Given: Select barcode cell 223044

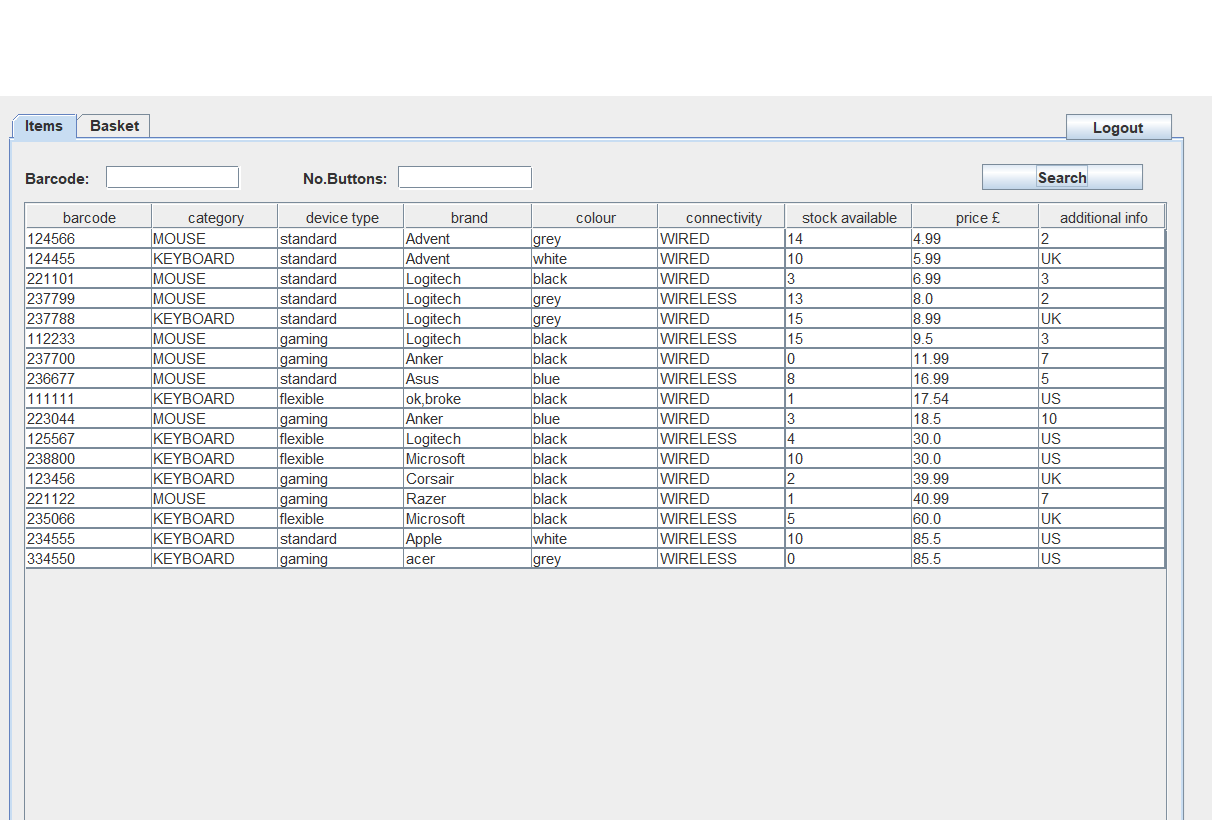Looking at the screenshot, I should click(88, 419).
